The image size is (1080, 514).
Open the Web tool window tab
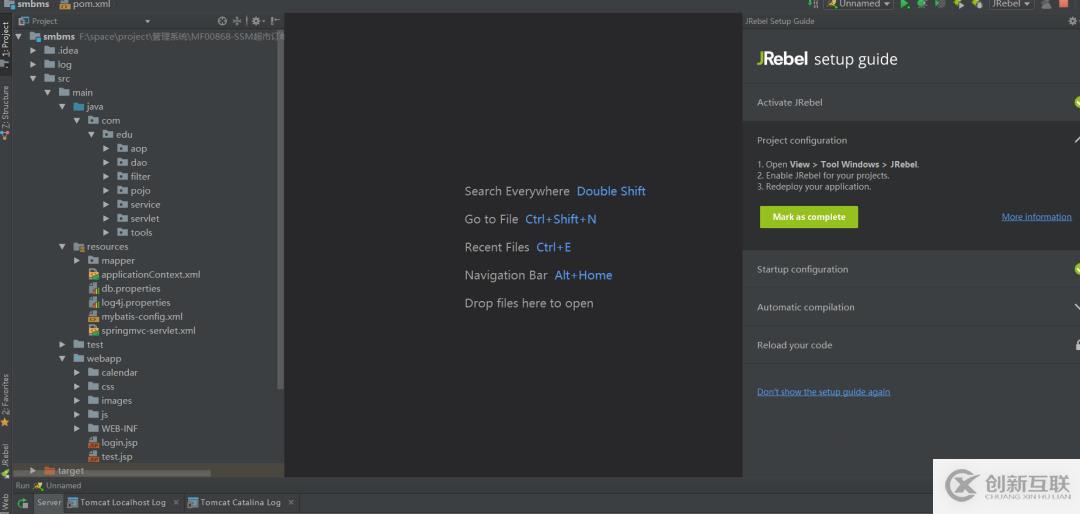pyautogui.click(x=6, y=502)
